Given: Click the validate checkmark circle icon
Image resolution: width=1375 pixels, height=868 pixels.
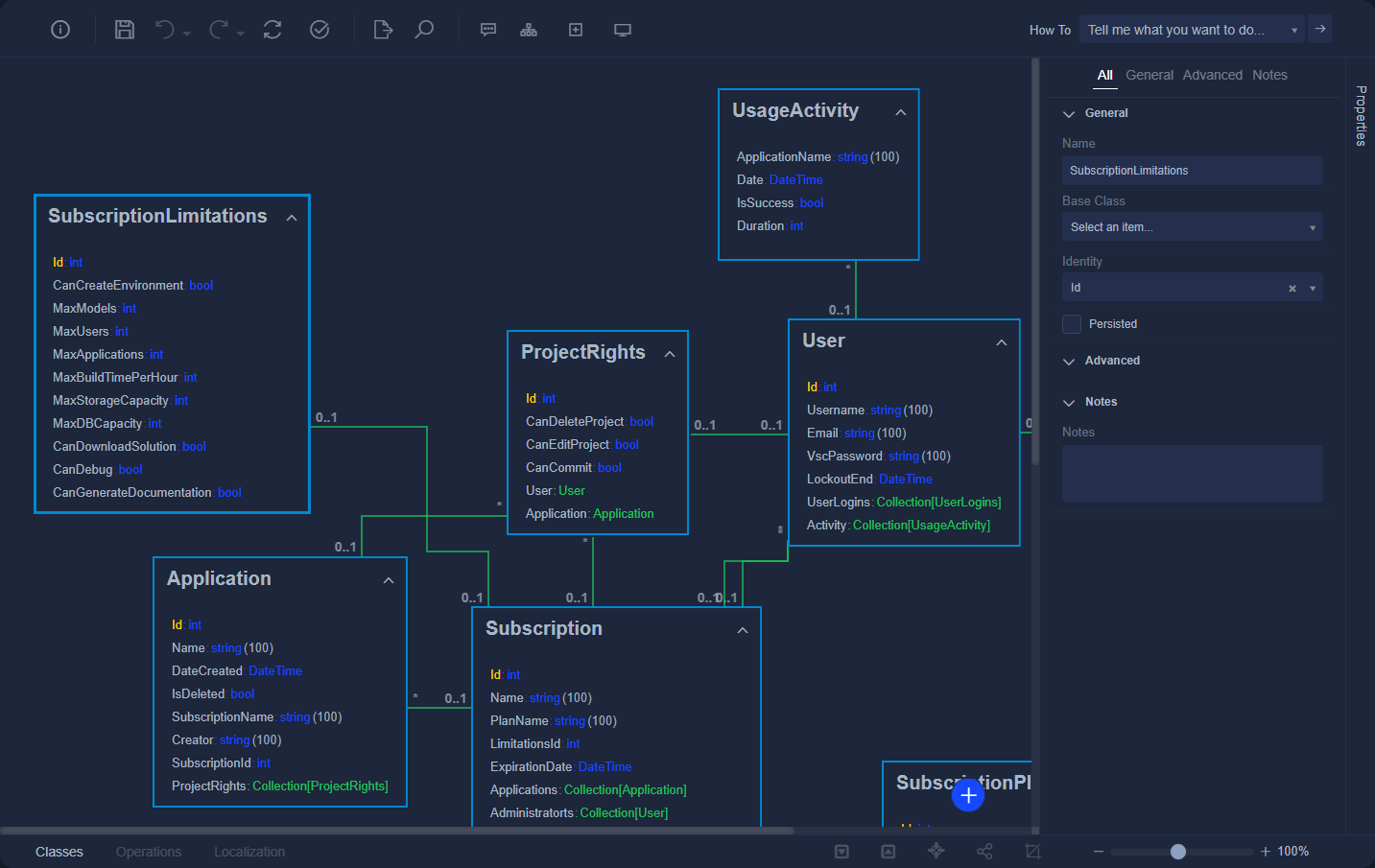Looking at the screenshot, I should coord(320,30).
